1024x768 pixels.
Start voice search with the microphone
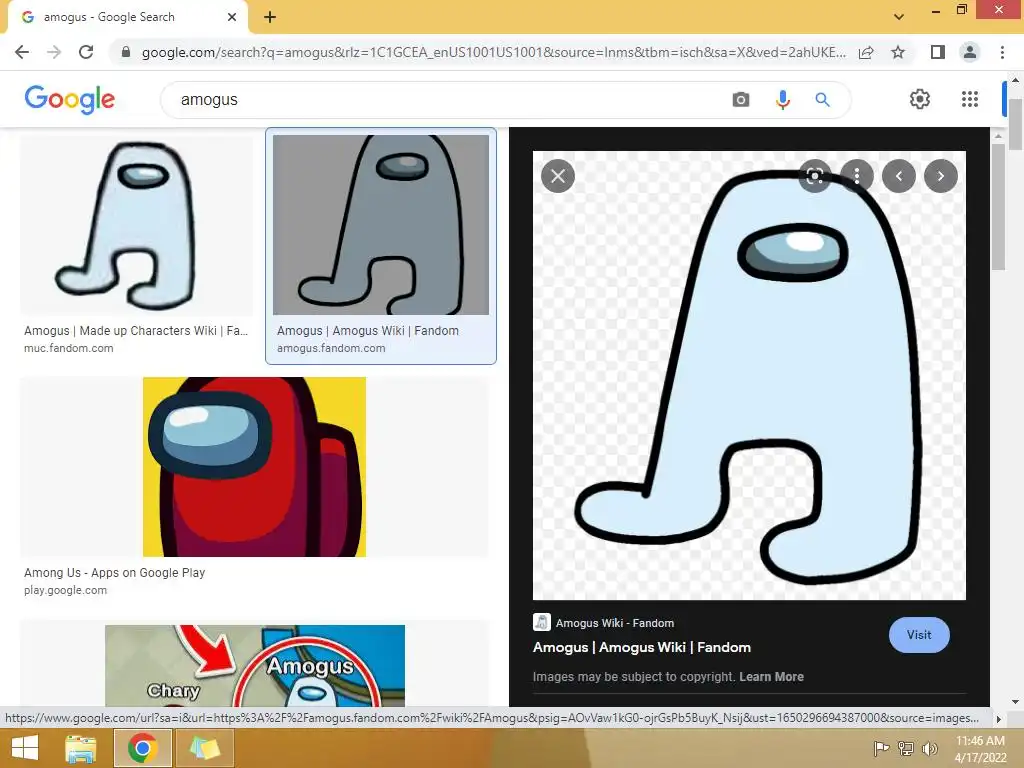(782, 99)
